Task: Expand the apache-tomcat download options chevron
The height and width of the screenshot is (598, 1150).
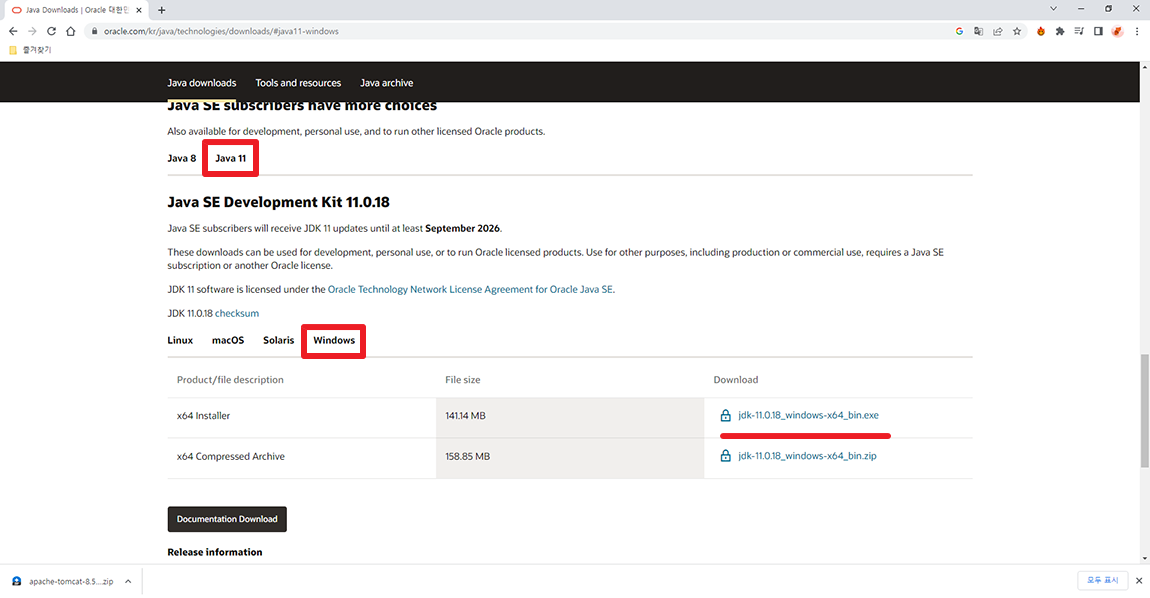Action: click(x=128, y=581)
